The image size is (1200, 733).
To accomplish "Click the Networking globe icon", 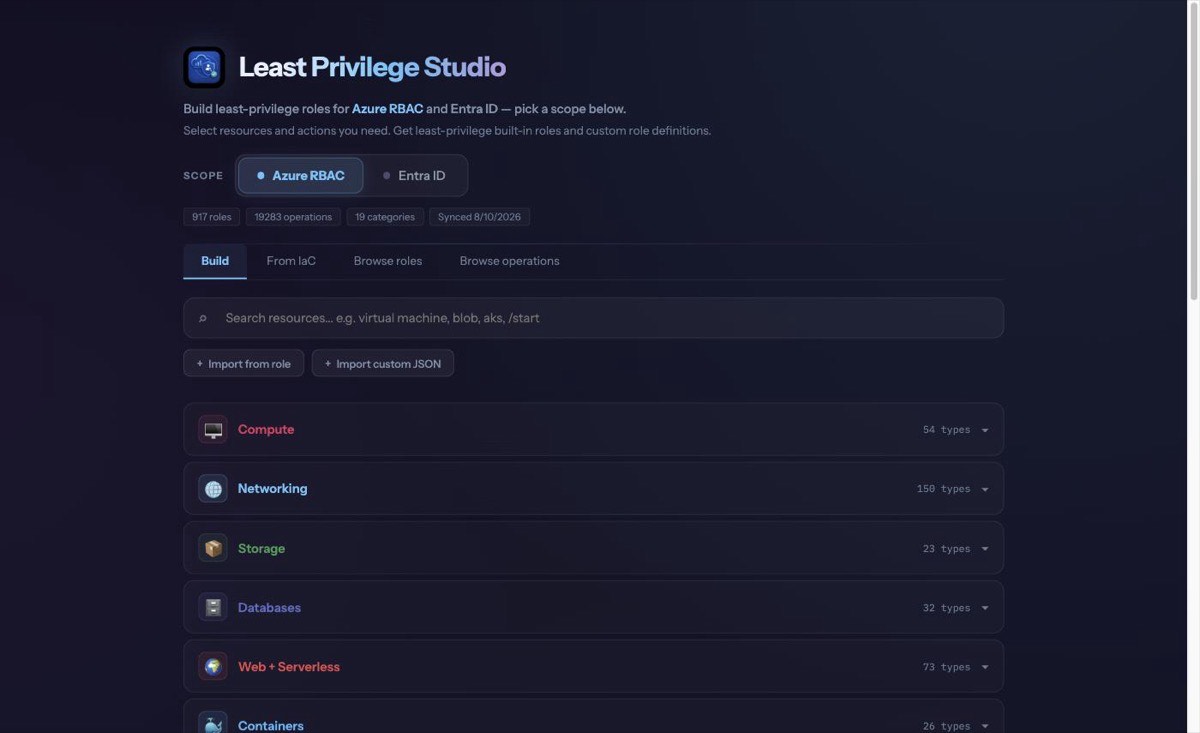I will (x=213, y=489).
